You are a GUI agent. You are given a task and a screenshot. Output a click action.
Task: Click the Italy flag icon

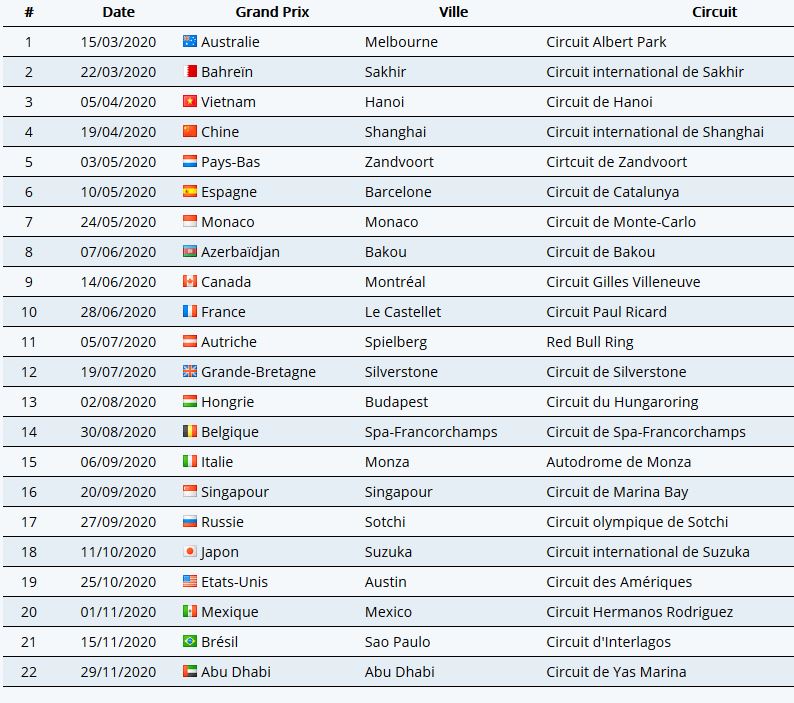coord(190,461)
